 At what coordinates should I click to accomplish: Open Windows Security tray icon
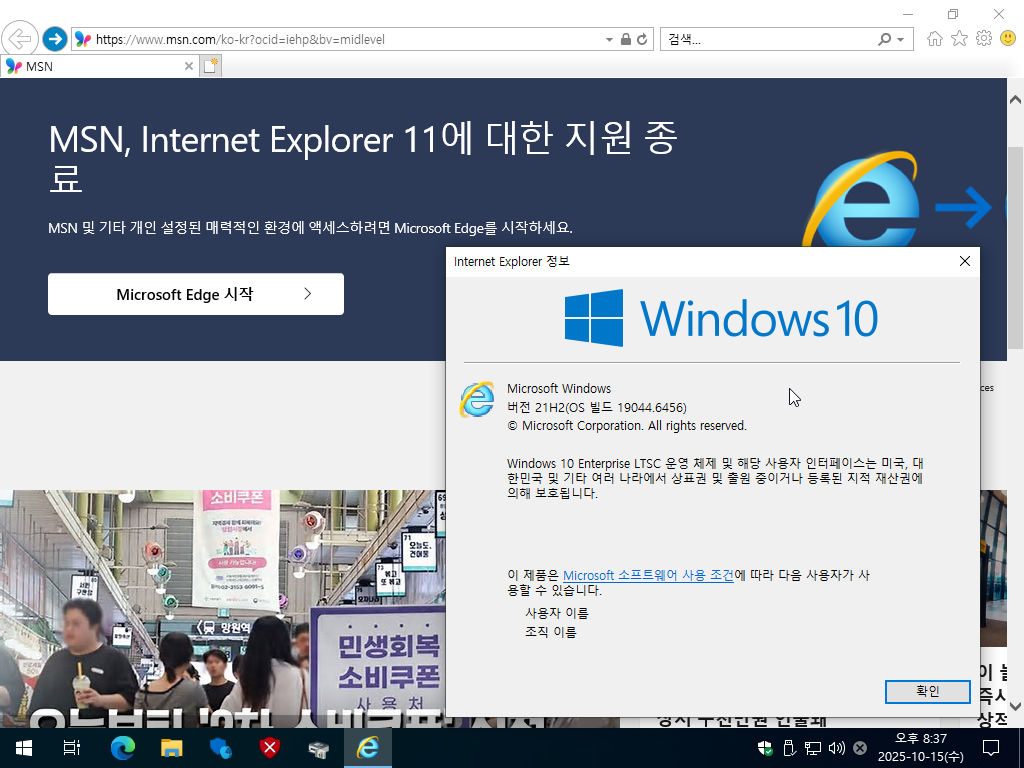765,748
